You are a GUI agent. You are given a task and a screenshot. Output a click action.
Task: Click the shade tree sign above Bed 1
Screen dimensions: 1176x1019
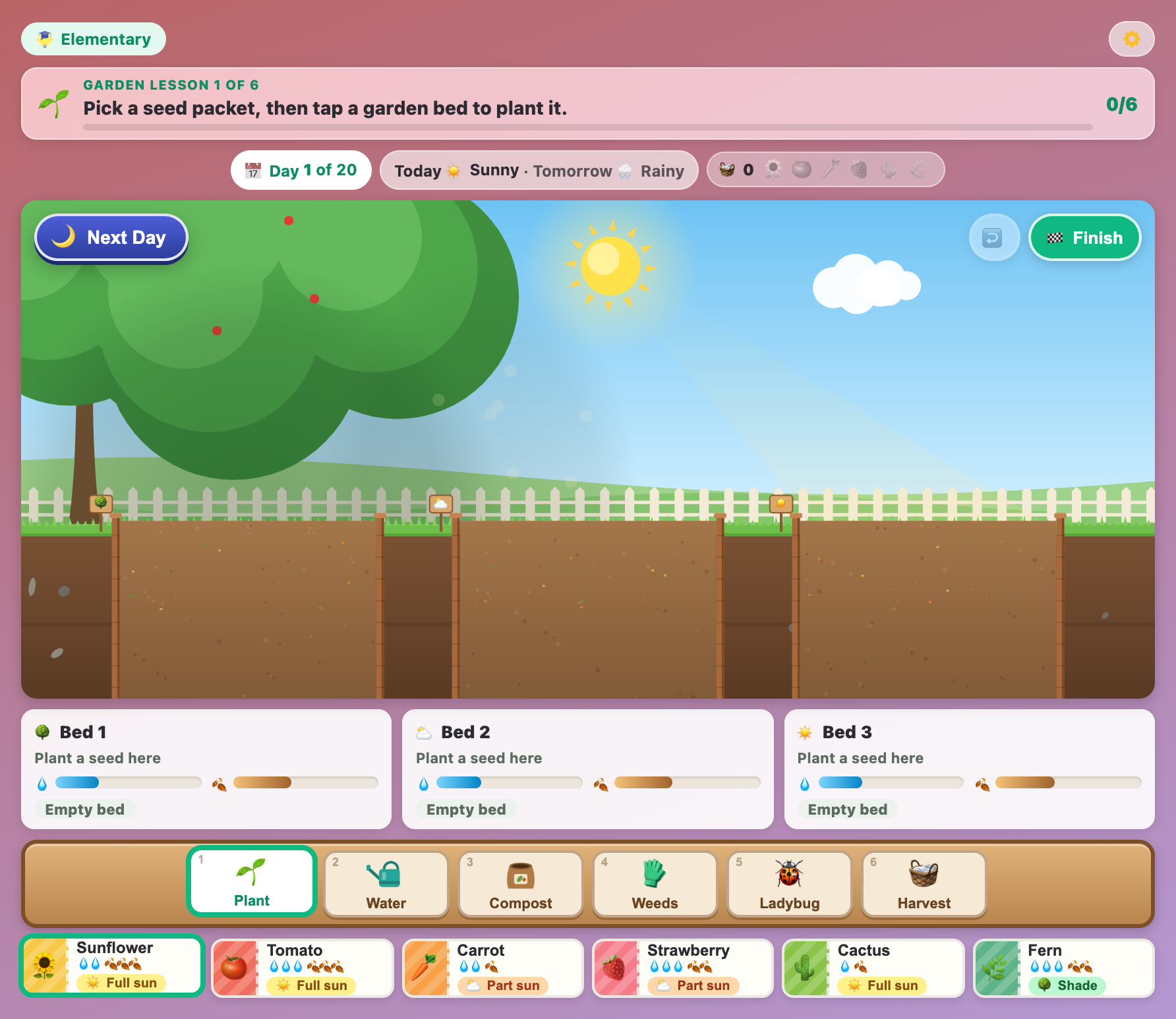101,503
